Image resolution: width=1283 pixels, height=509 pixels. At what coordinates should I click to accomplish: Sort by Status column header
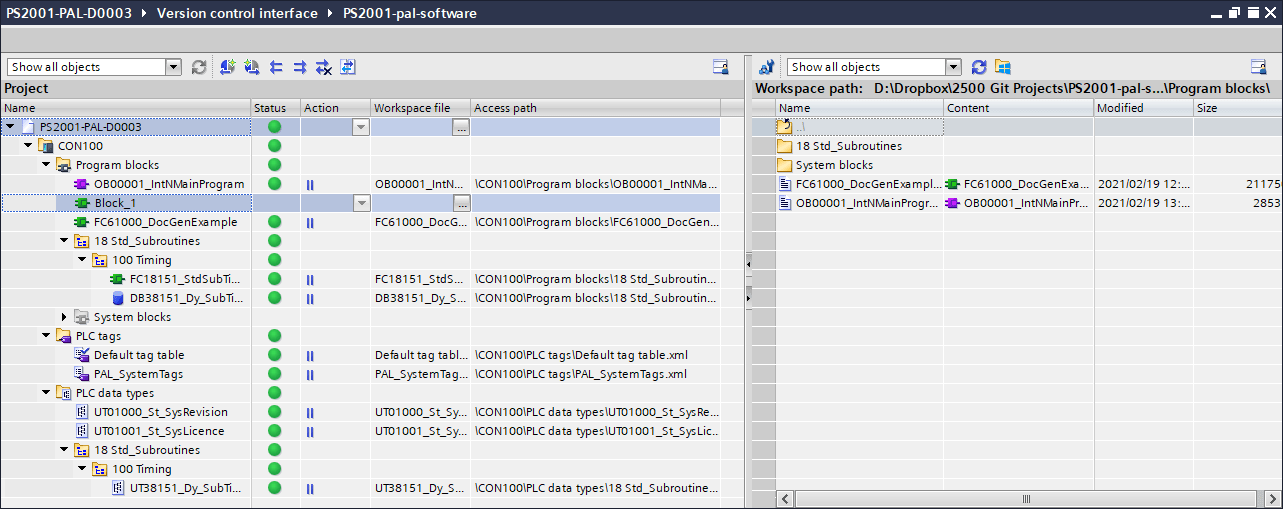click(x=275, y=108)
